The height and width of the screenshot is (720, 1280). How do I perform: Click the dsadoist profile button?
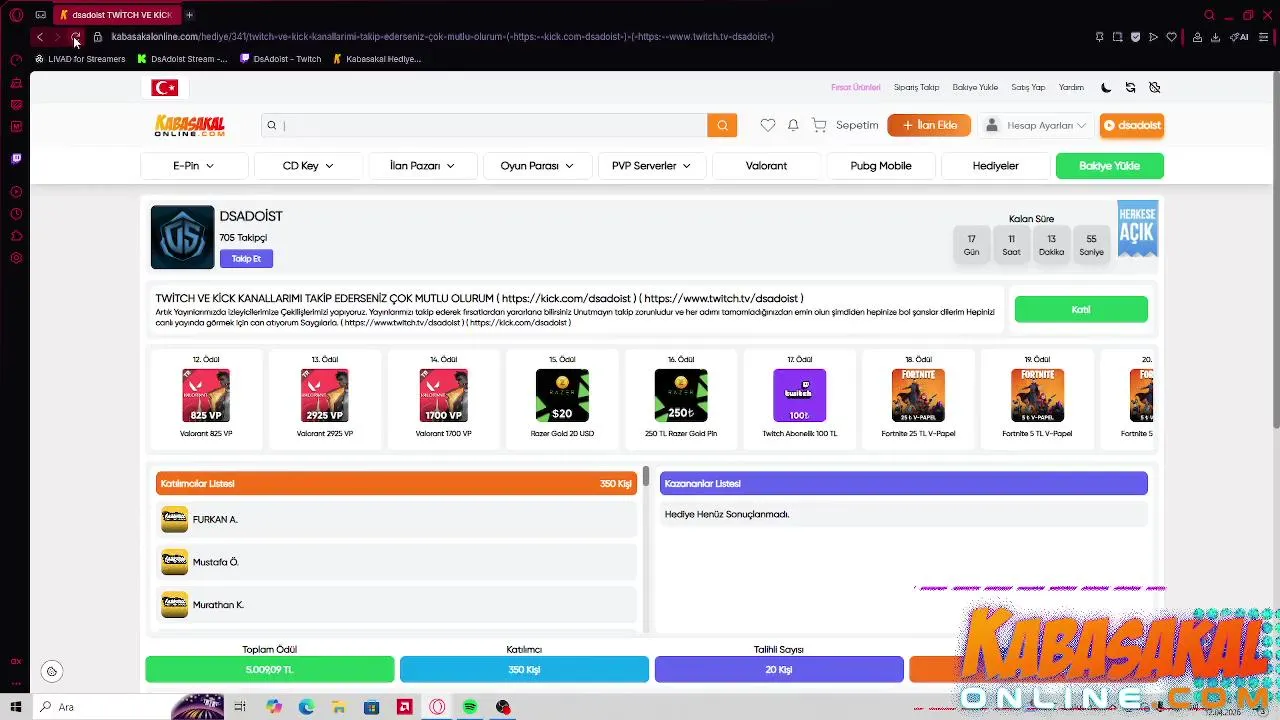(1132, 125)
